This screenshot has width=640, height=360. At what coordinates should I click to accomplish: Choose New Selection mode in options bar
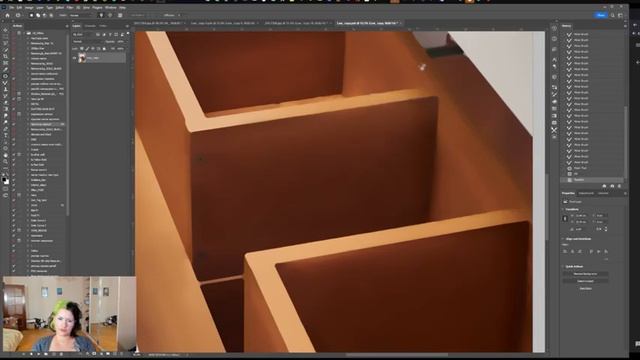tap(31, 15)
